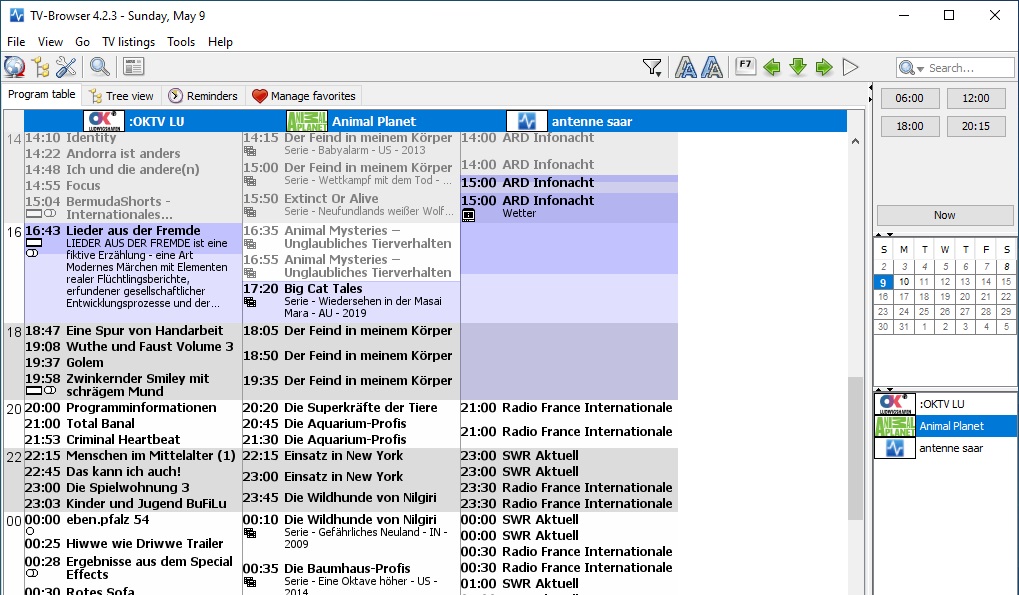
Task: Click the program table vertical scrollbar thumb
Action: (855, 448)
